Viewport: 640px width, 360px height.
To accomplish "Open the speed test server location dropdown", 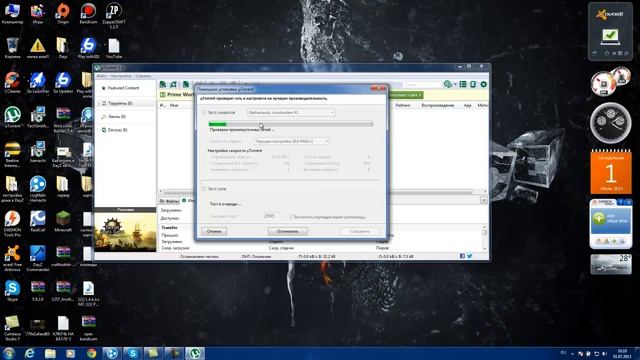I will 291,112.
